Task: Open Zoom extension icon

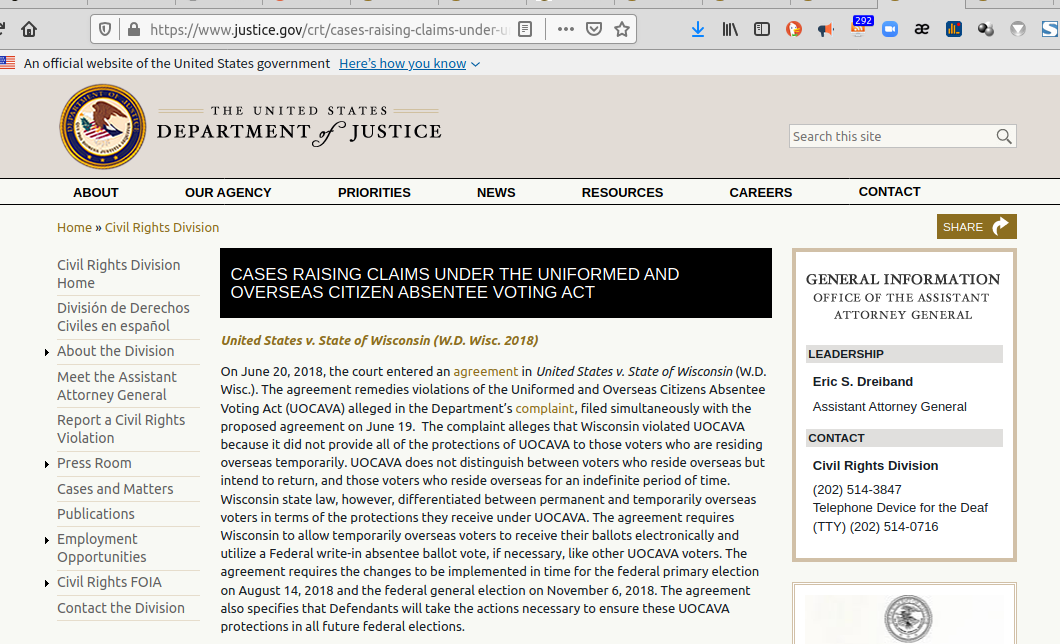Action: tap(890, 30)
